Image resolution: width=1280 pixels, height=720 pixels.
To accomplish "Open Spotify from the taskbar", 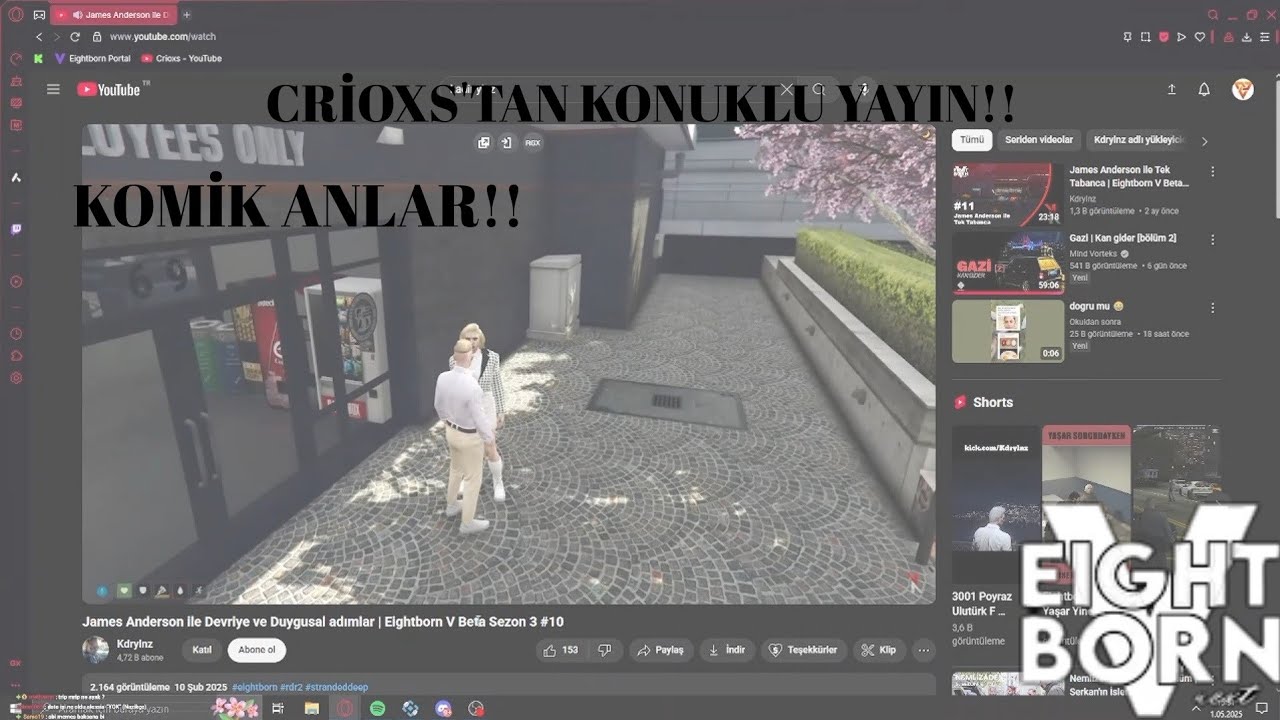I will [377, 708].
